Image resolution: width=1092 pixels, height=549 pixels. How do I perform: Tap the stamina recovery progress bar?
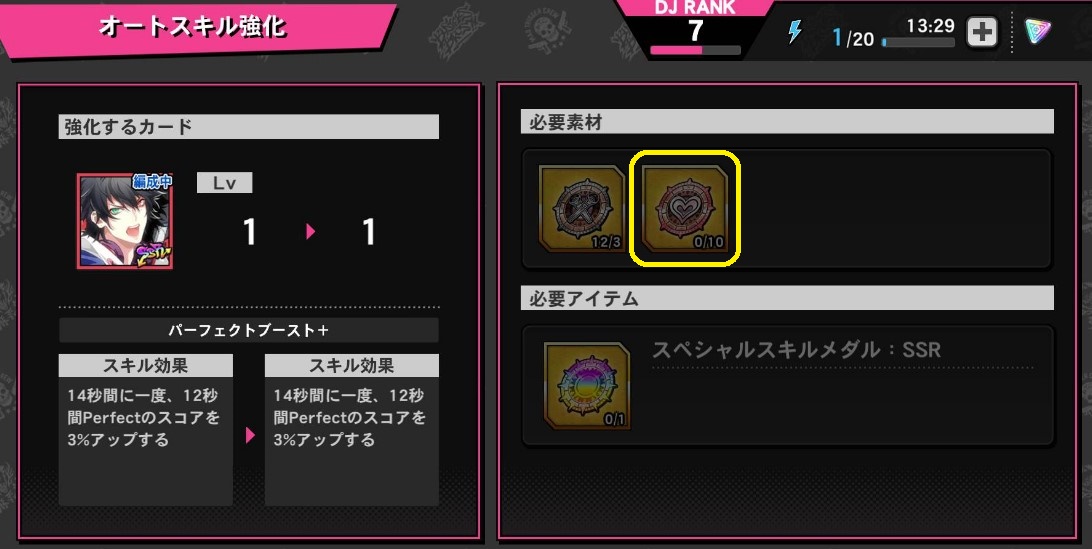click(x=919, y=42)
